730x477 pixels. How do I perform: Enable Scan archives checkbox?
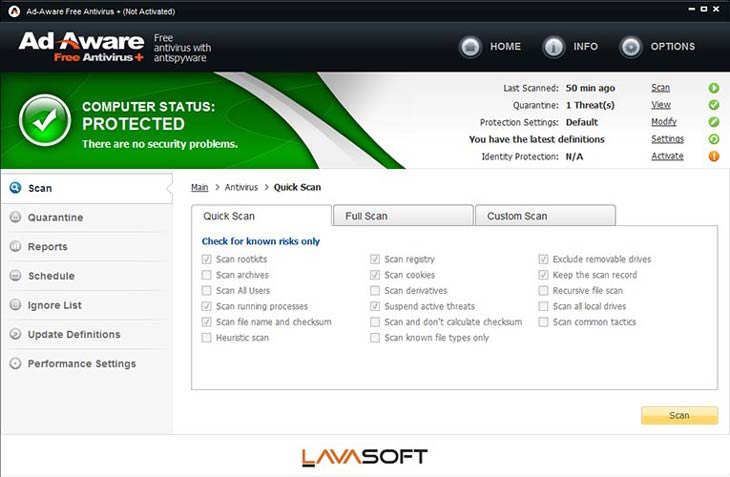pyautogui.click(x=207, y=275)
